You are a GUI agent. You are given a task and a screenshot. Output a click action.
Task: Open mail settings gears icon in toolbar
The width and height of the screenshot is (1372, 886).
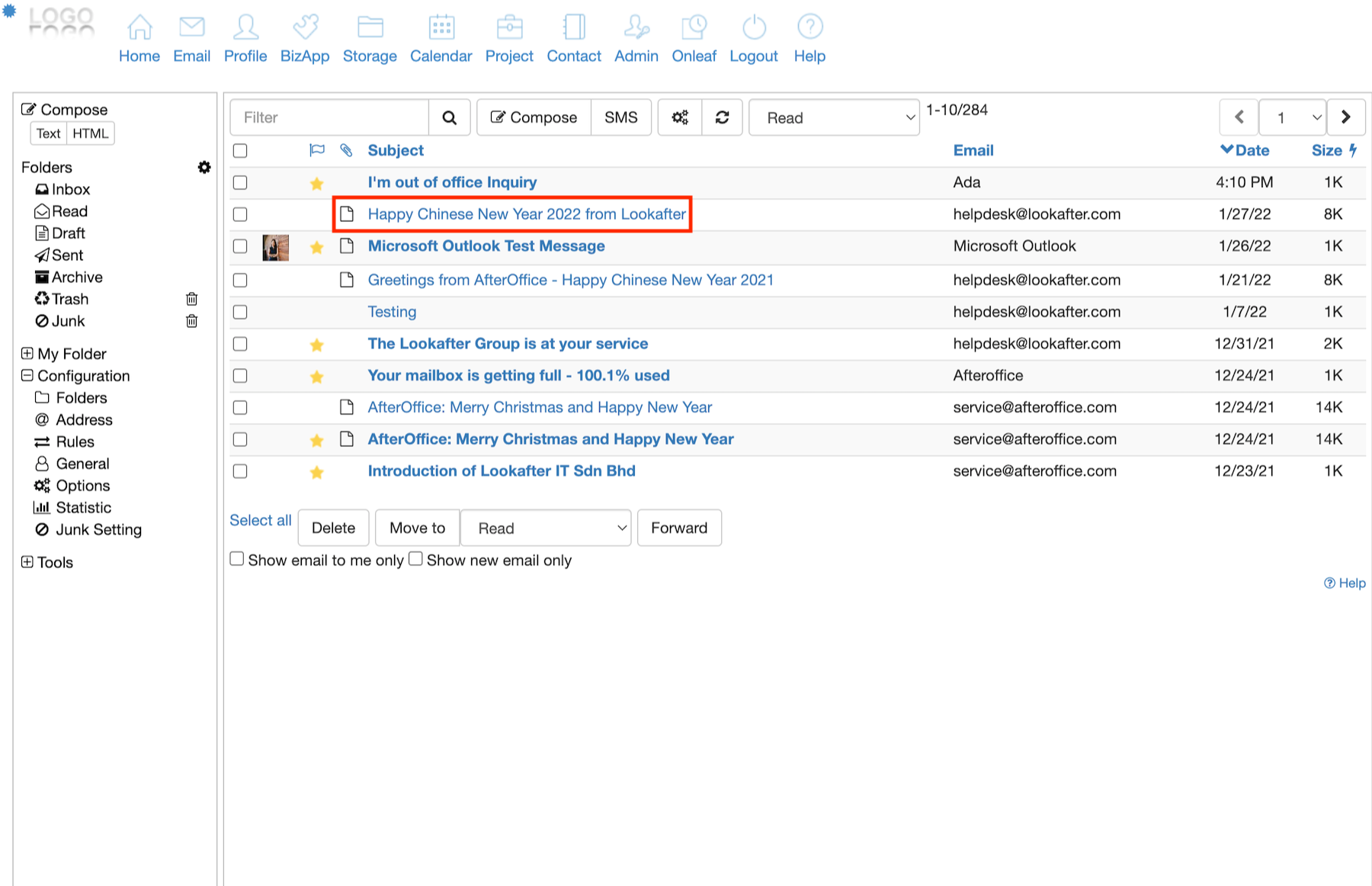pyautogui.click(x=679, y=117)
